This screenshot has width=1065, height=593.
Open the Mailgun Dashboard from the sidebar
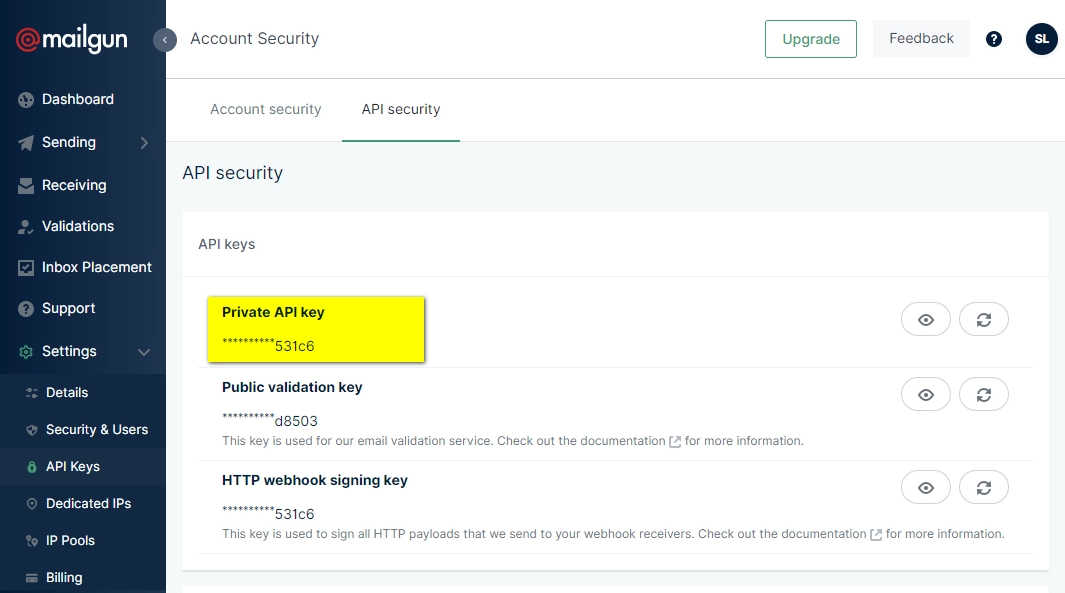point(77,99)
